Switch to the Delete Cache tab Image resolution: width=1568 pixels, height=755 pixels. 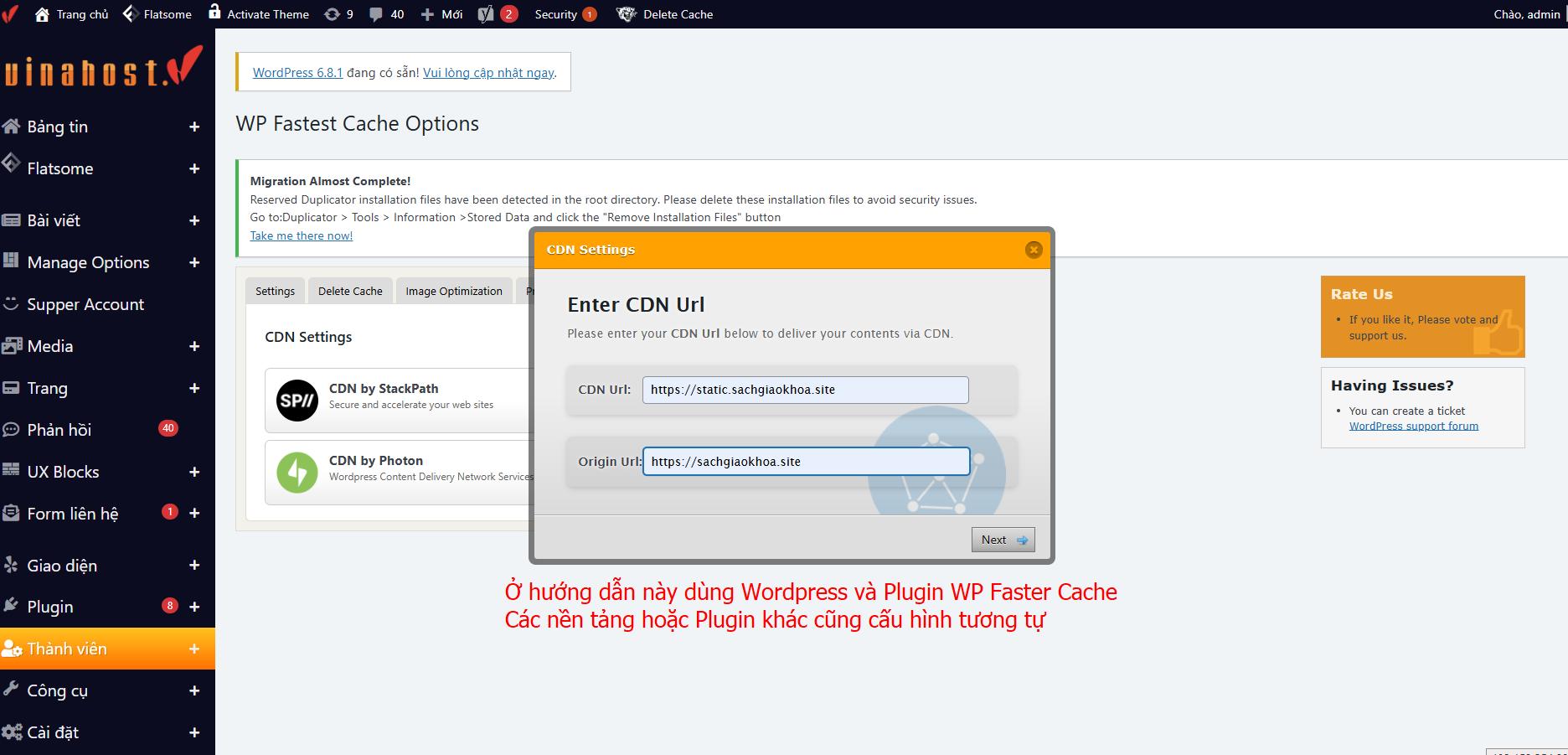[x=350, y=291]
